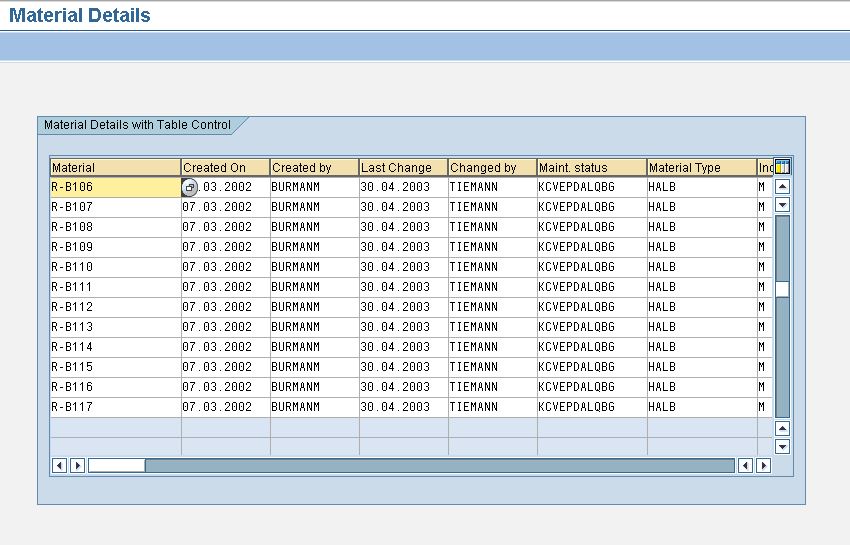This screenshot has width=850, height=545.
Task: Click the Last Change date in row R-B106
Action: (x=403, y=187)
